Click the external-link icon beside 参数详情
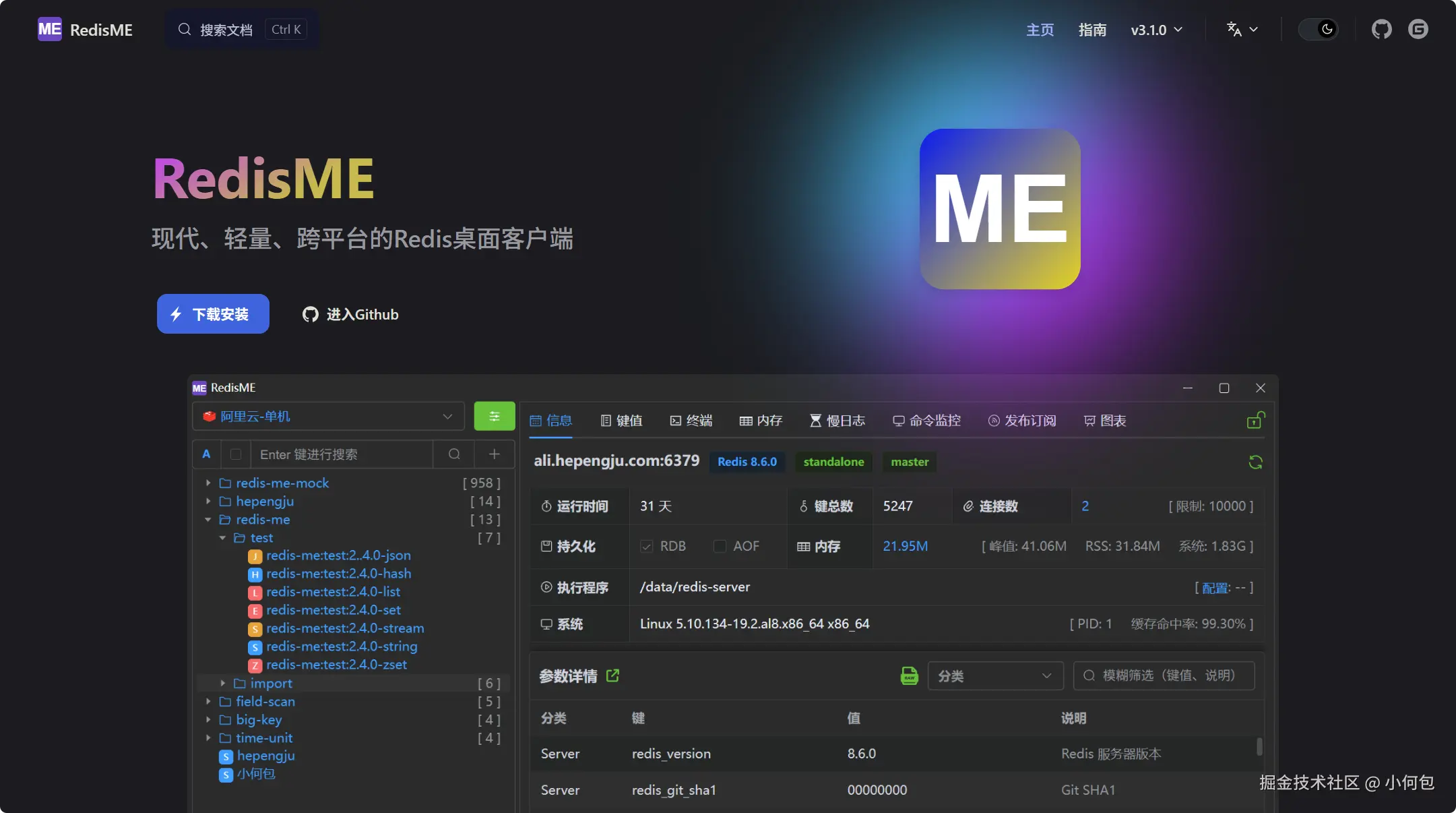Image resolution: width=1456 pixels, height=813 pixels. [612, 675]
